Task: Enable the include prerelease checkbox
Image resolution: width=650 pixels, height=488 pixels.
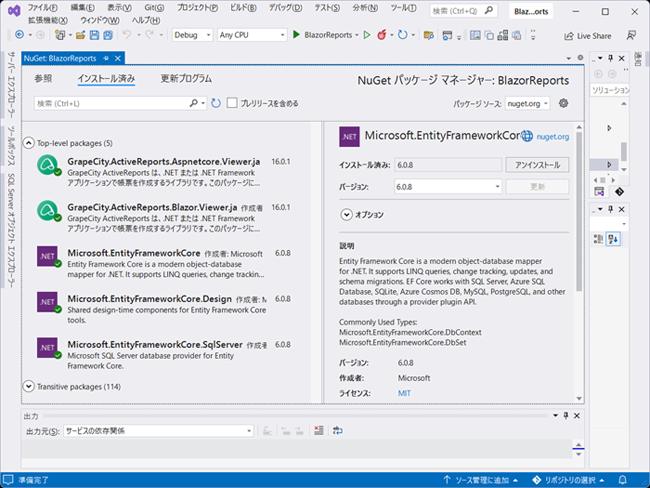Action: pos(232,103)
